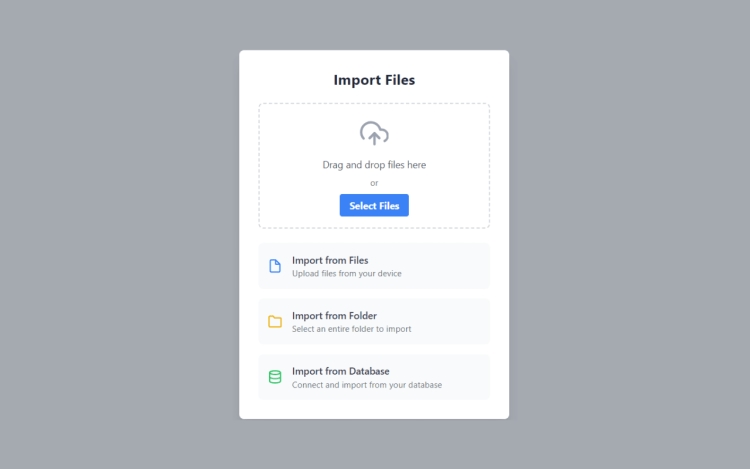Click the 'or' text above Select Files
The image size is (750, 469).
[374, 183]
